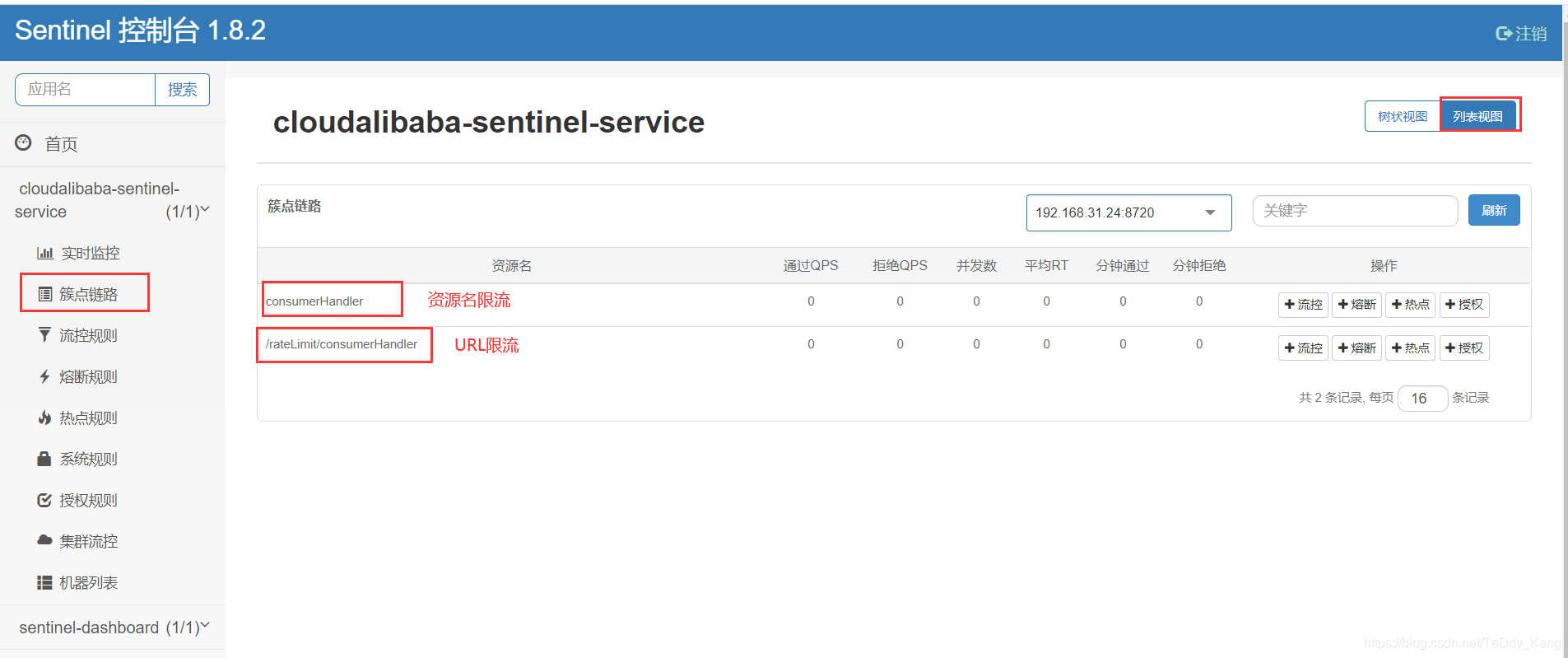Add 热点 rule for /rateLimit/consumerHandler
Image resolution: width=1568 pixels, height=658 pixels.
click(1410, 348)
